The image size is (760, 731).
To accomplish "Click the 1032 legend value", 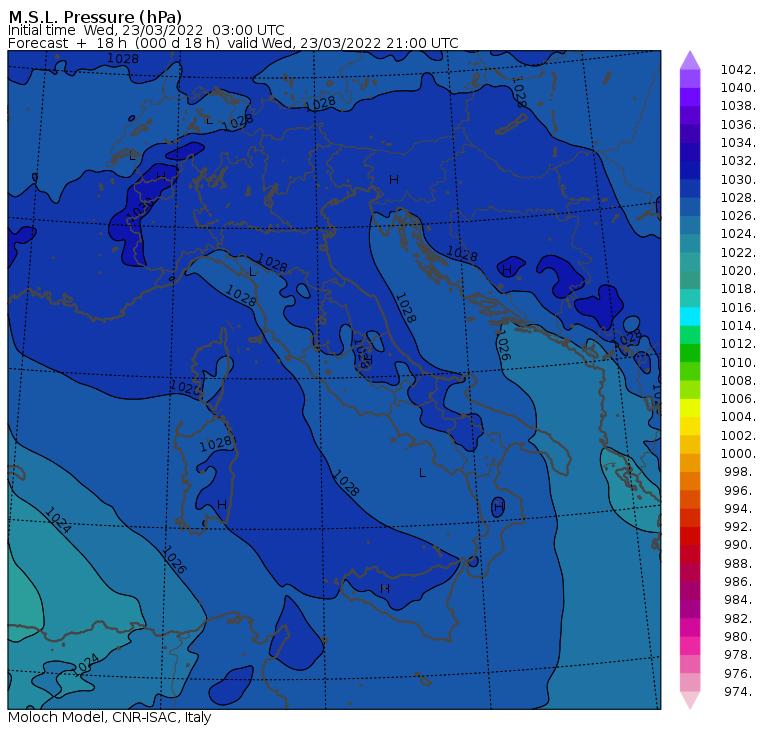I will 738,161.
